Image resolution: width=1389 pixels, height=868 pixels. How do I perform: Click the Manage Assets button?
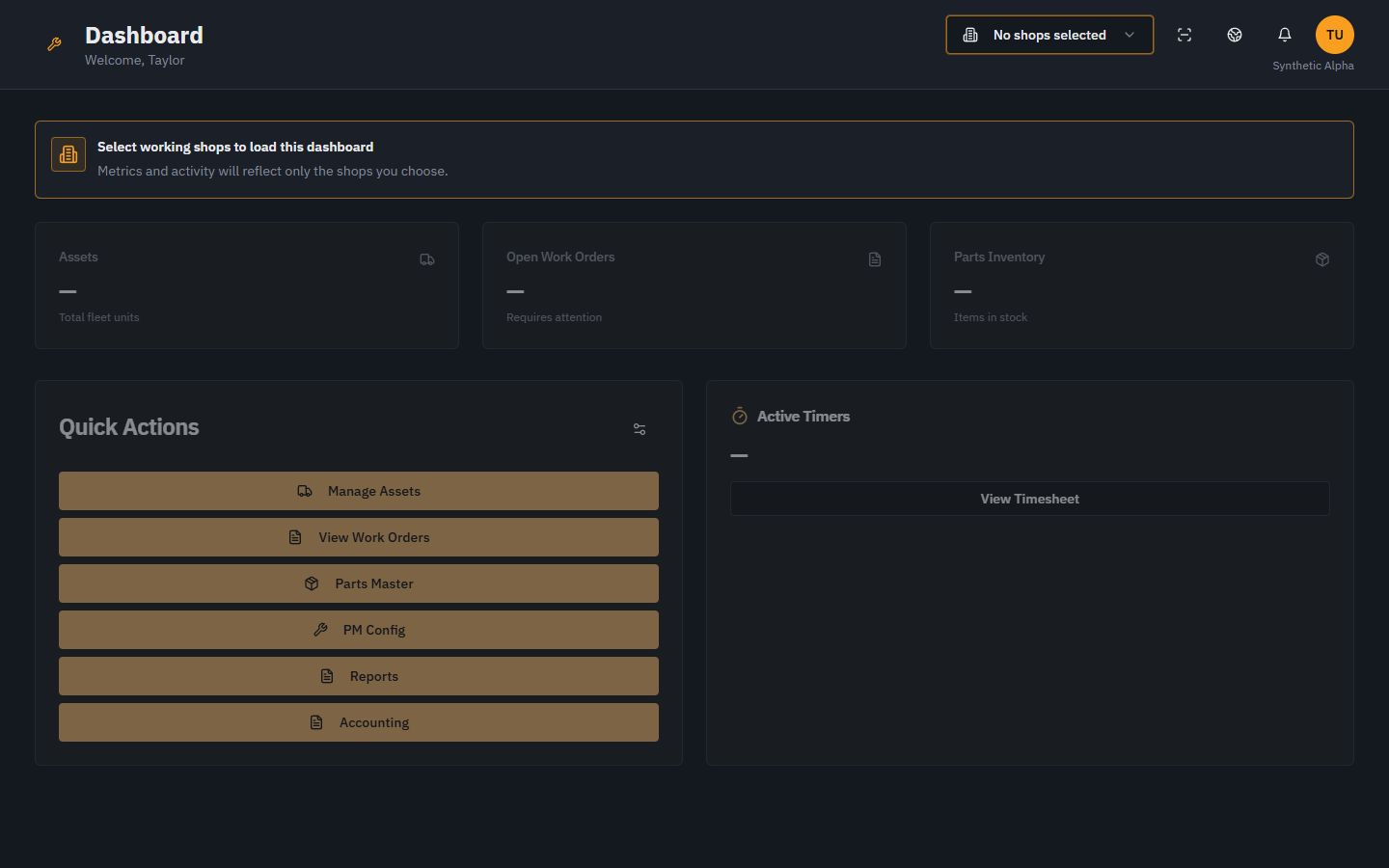coord(359,491)
